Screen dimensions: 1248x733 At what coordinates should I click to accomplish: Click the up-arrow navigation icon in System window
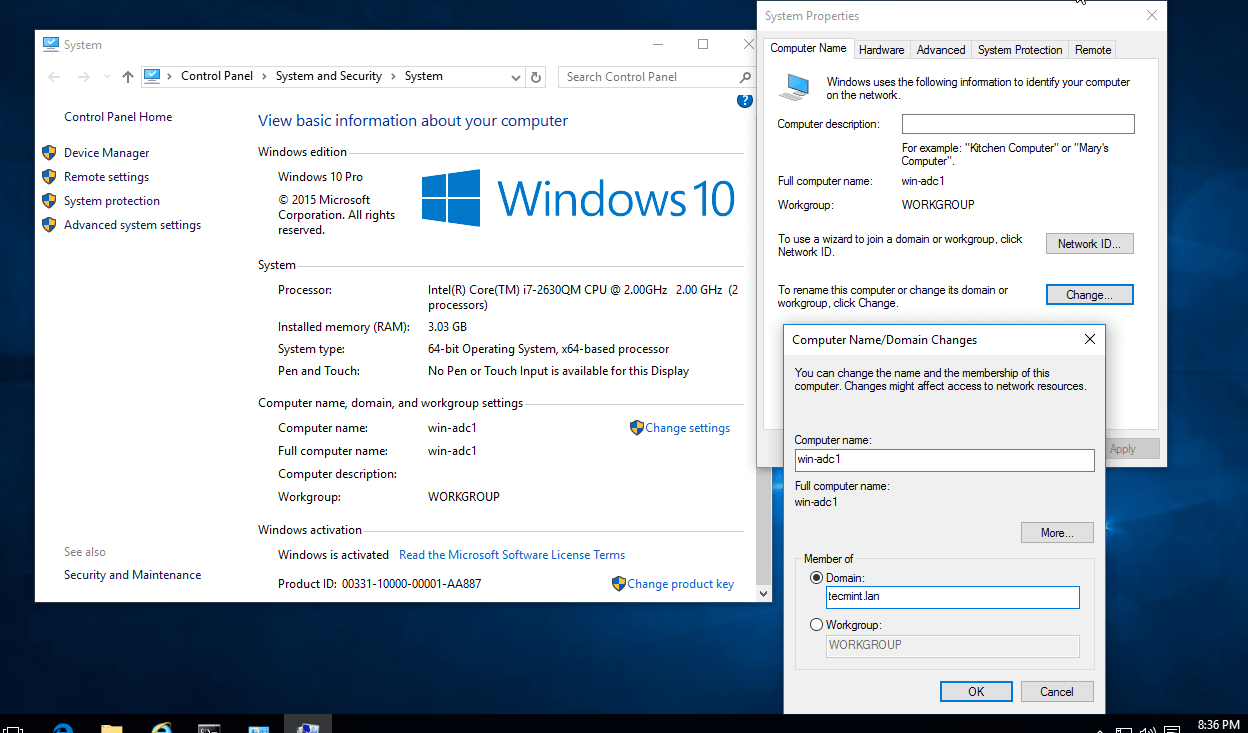click(x=126, y=76)
